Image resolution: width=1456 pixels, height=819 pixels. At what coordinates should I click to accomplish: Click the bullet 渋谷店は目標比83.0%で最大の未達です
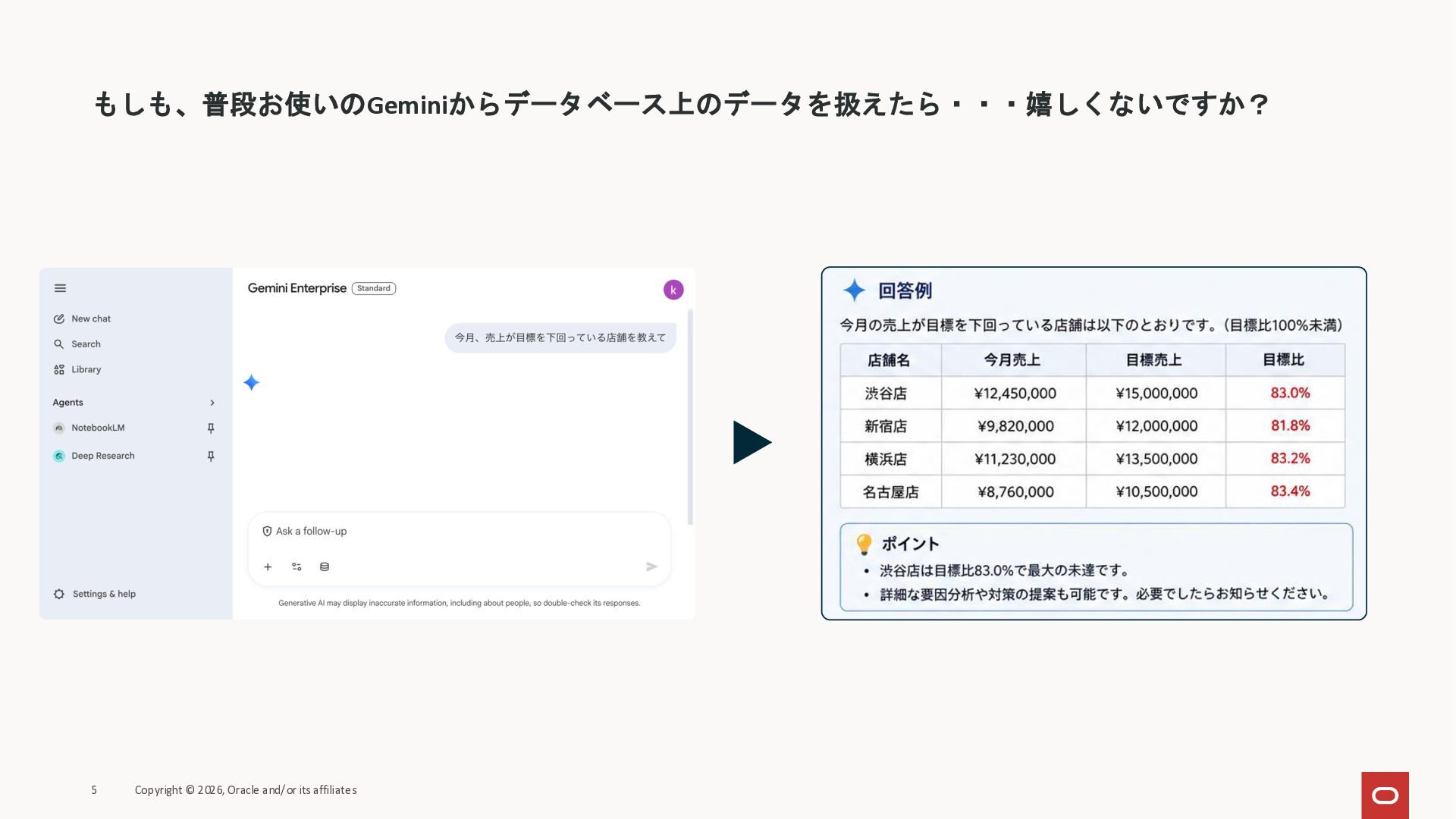point(1005,571)
